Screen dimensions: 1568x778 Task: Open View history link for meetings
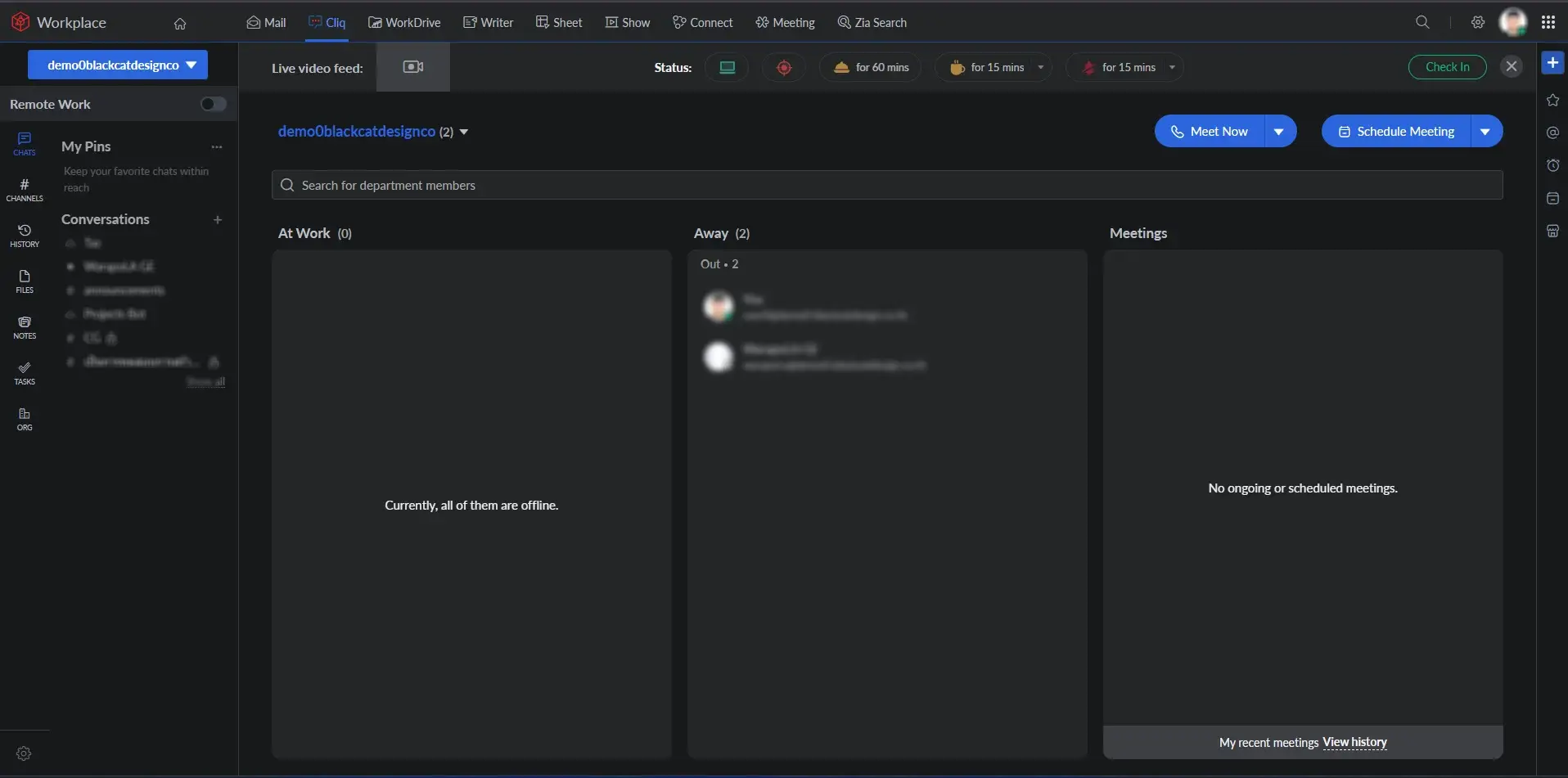pos(1354,742)
